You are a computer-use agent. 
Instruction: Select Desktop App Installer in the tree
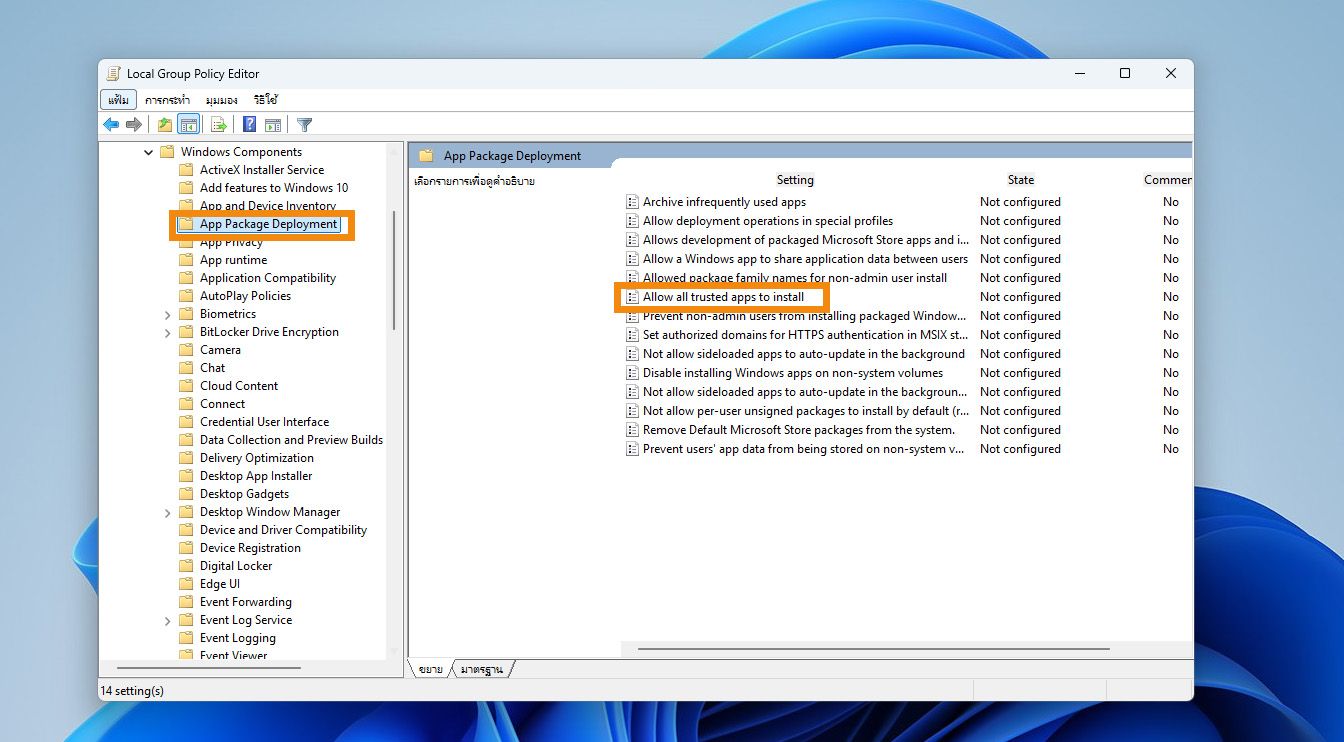(x=256, y=476)
